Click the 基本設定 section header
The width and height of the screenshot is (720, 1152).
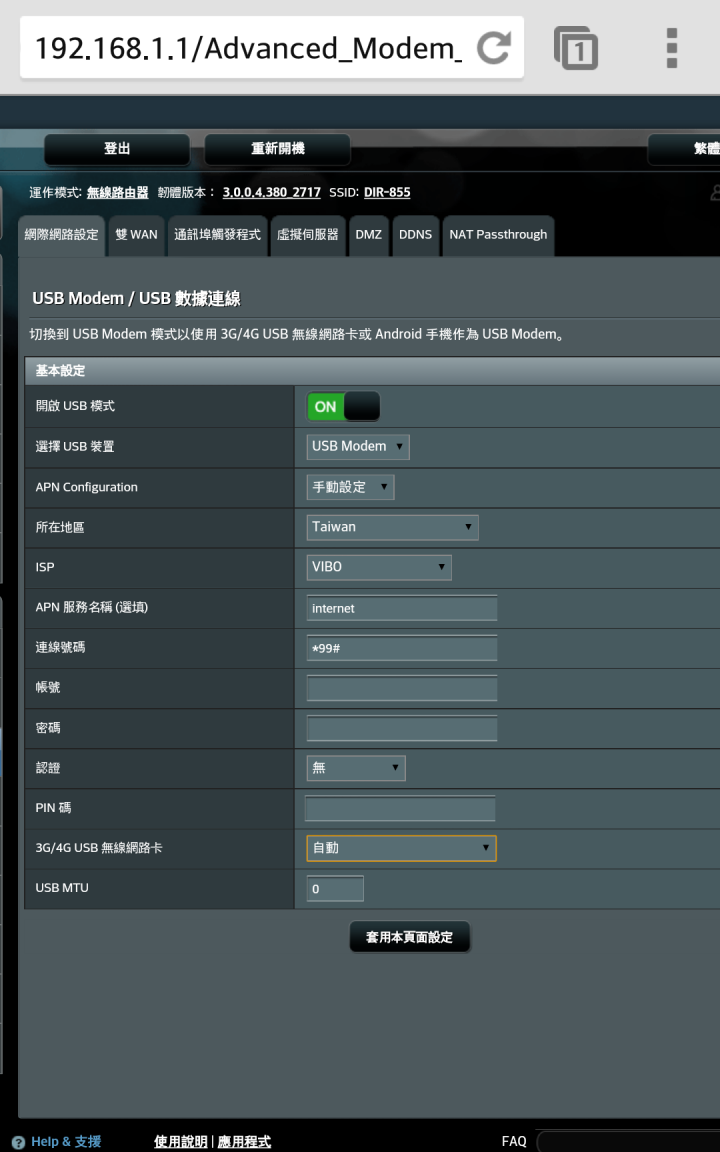372,371
